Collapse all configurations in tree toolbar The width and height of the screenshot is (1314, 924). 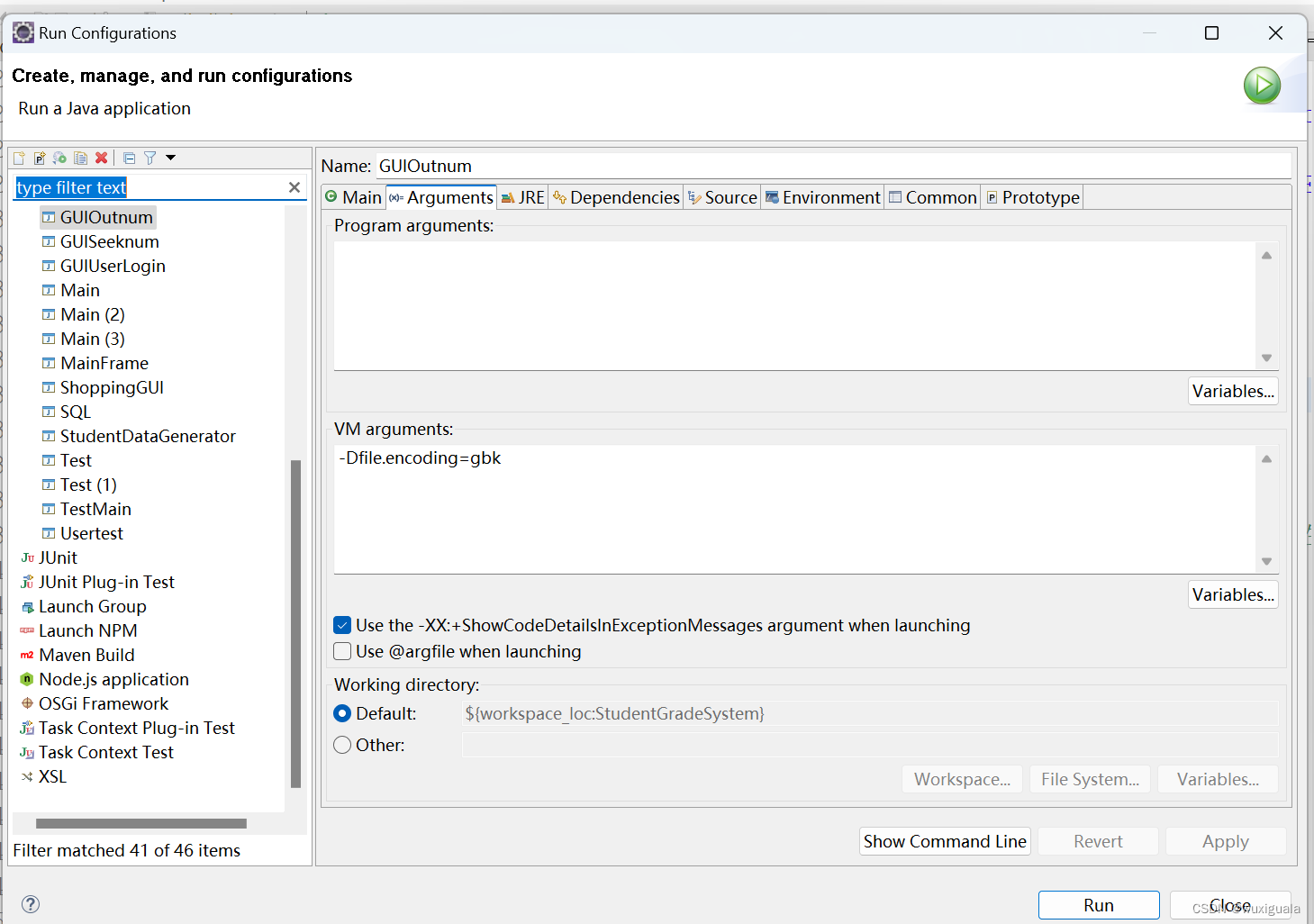[x=129, y=158]
